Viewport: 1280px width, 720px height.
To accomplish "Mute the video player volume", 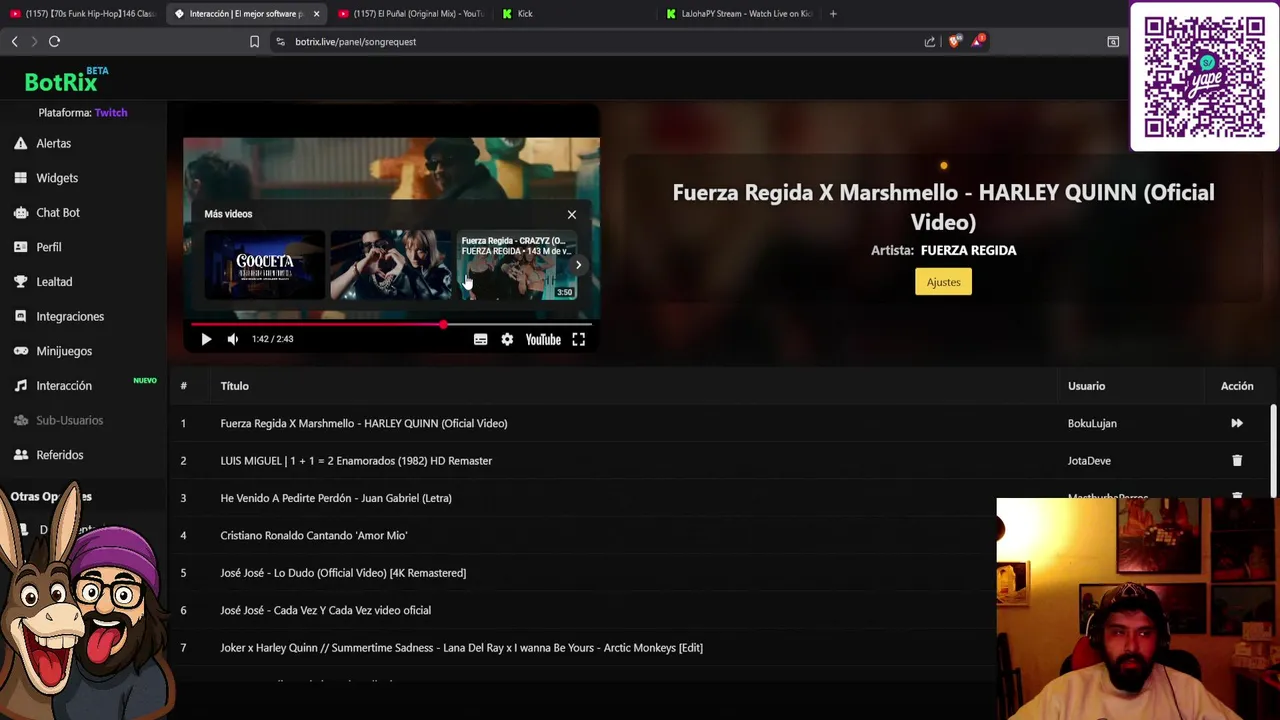I will 232,339.
